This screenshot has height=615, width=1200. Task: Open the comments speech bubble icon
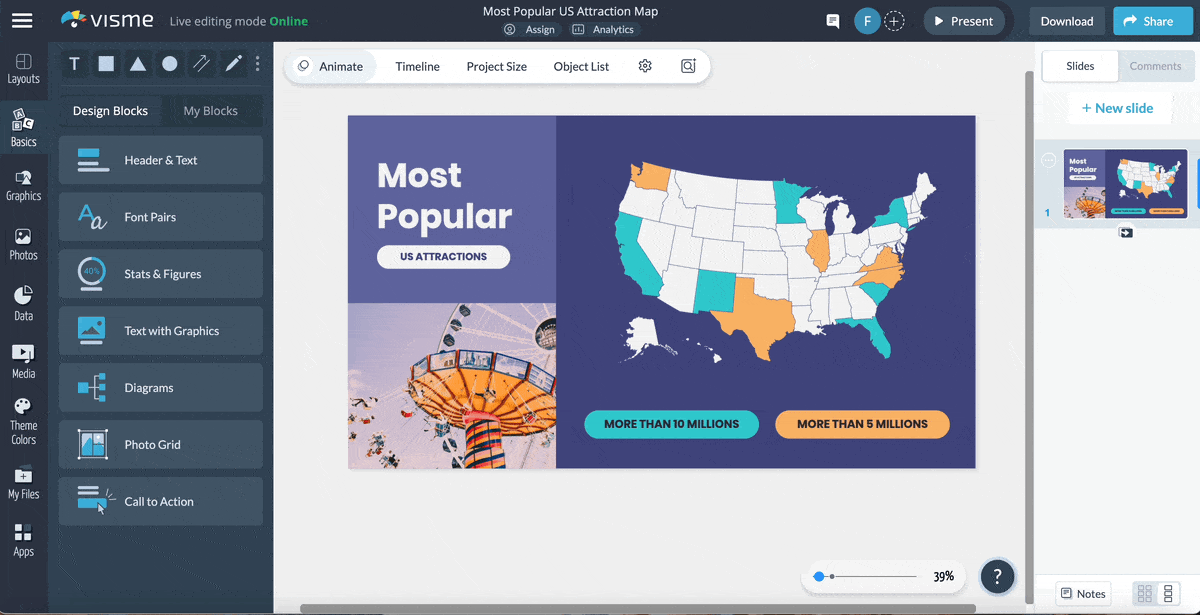(x=832, y=21)
